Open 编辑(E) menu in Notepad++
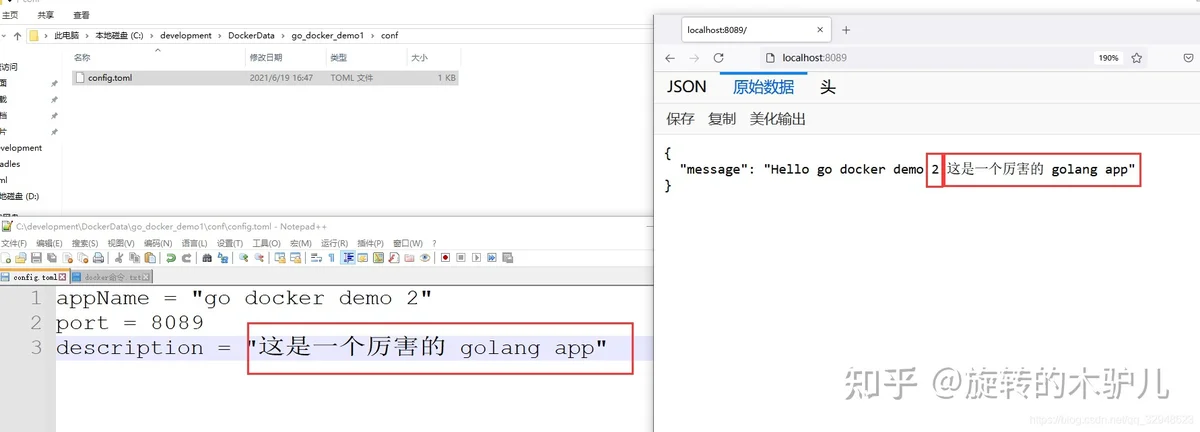 coord(49,243)
